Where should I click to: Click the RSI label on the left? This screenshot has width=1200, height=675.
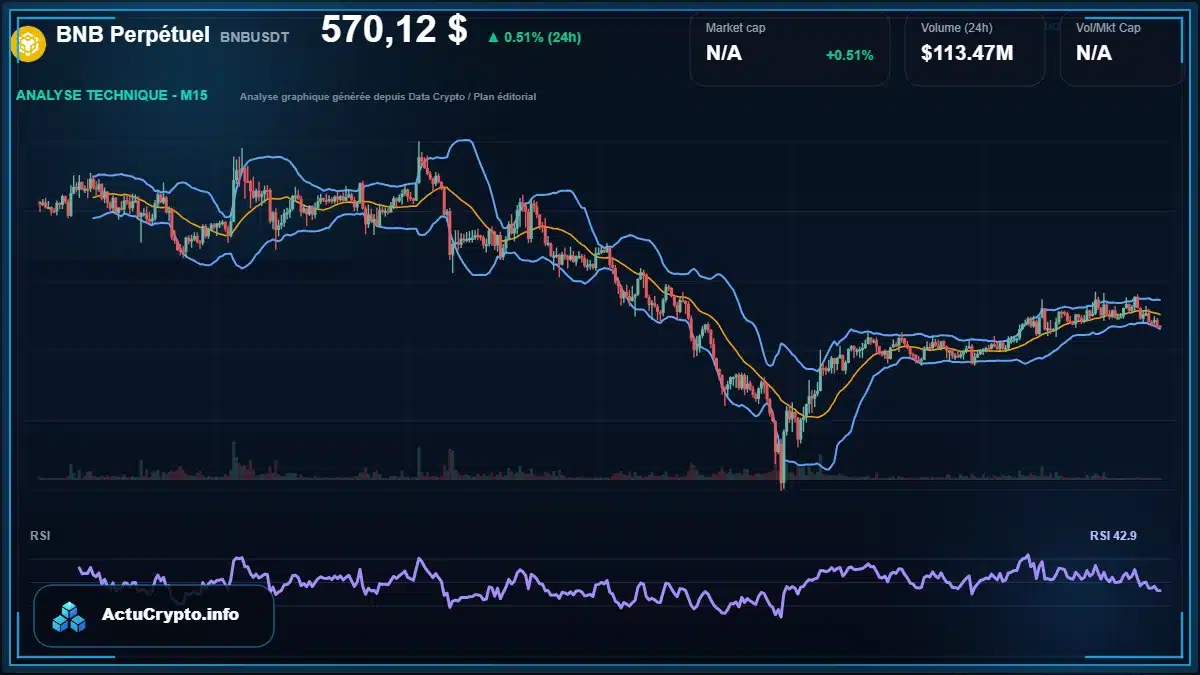[x=41, y=536]
